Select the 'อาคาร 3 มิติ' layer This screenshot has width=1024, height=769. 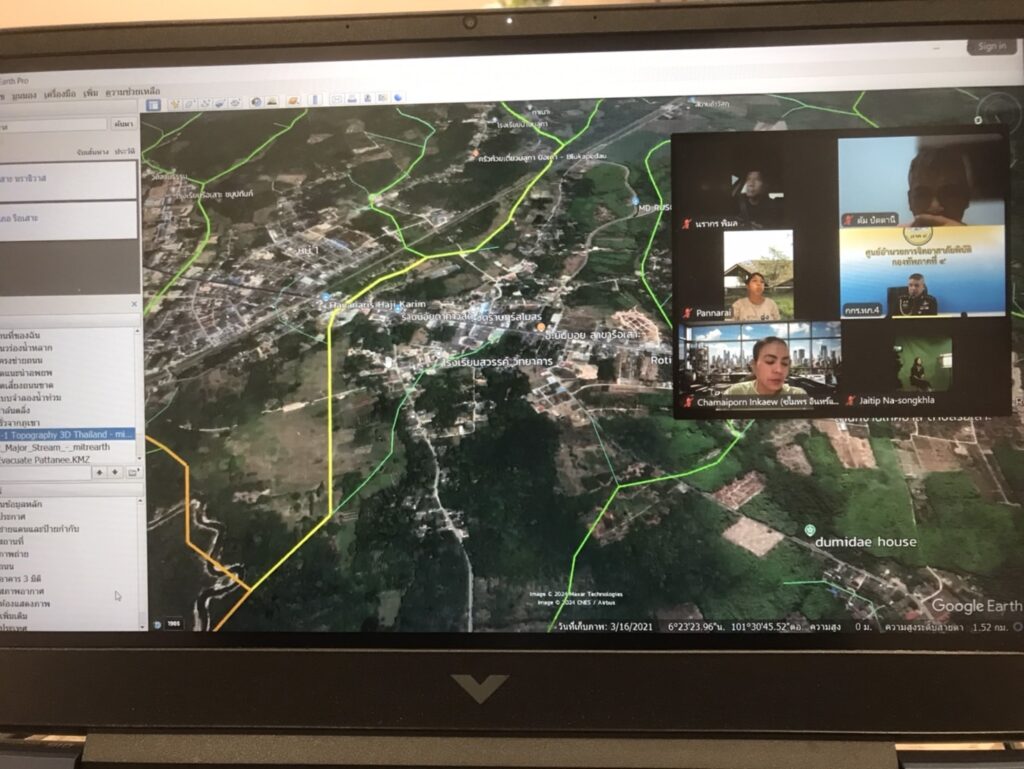pyautogui.click(x=22, y=579)
